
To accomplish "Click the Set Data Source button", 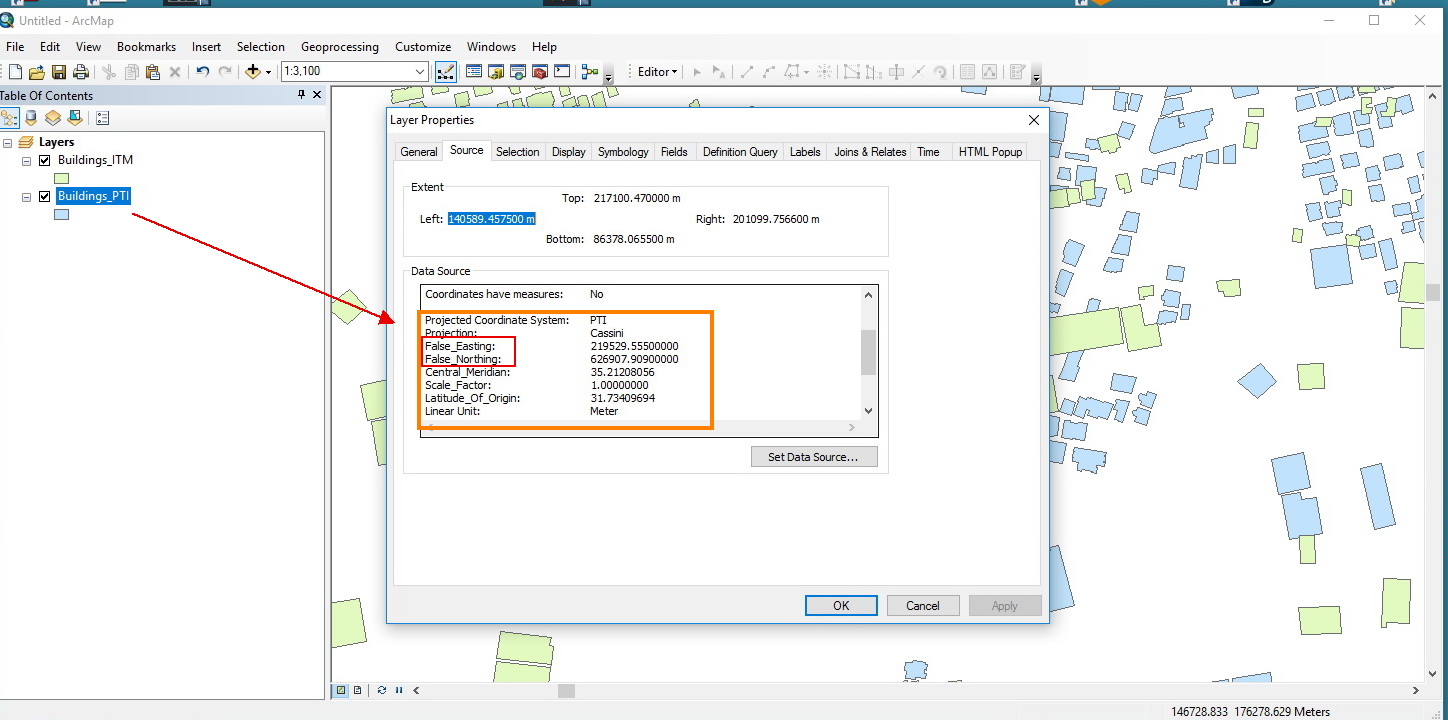I will (x=814, y=457).
